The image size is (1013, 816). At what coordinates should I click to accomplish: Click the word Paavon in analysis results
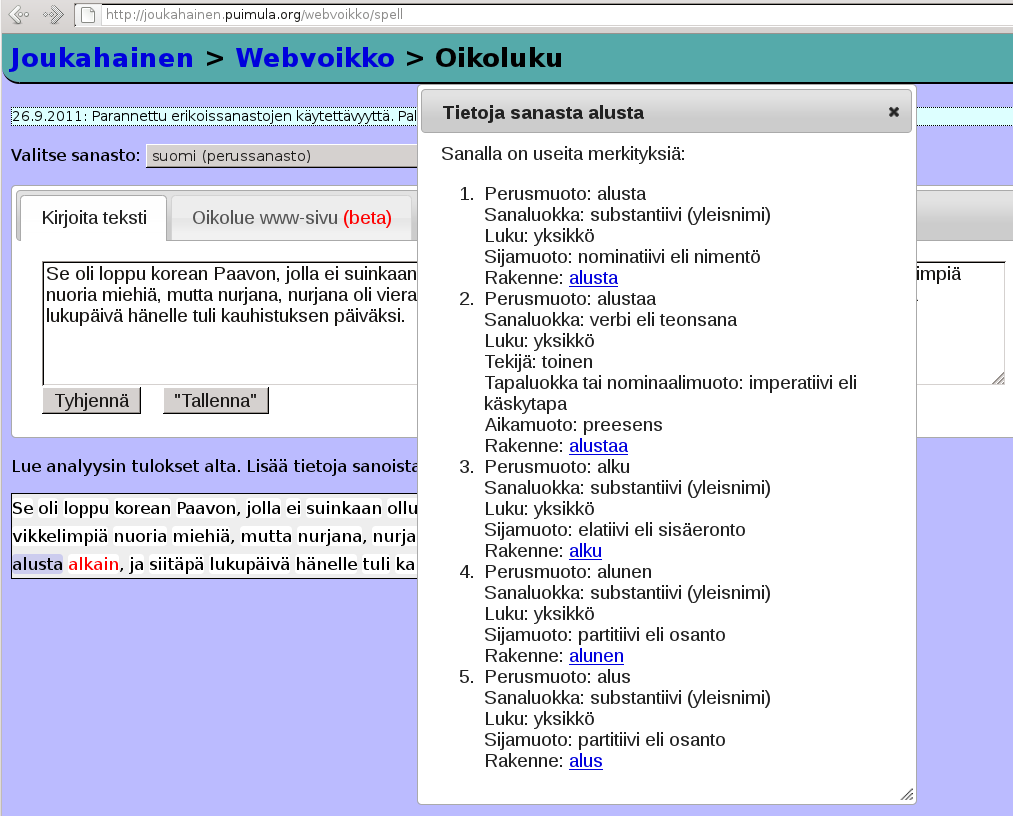pos(206,508)
